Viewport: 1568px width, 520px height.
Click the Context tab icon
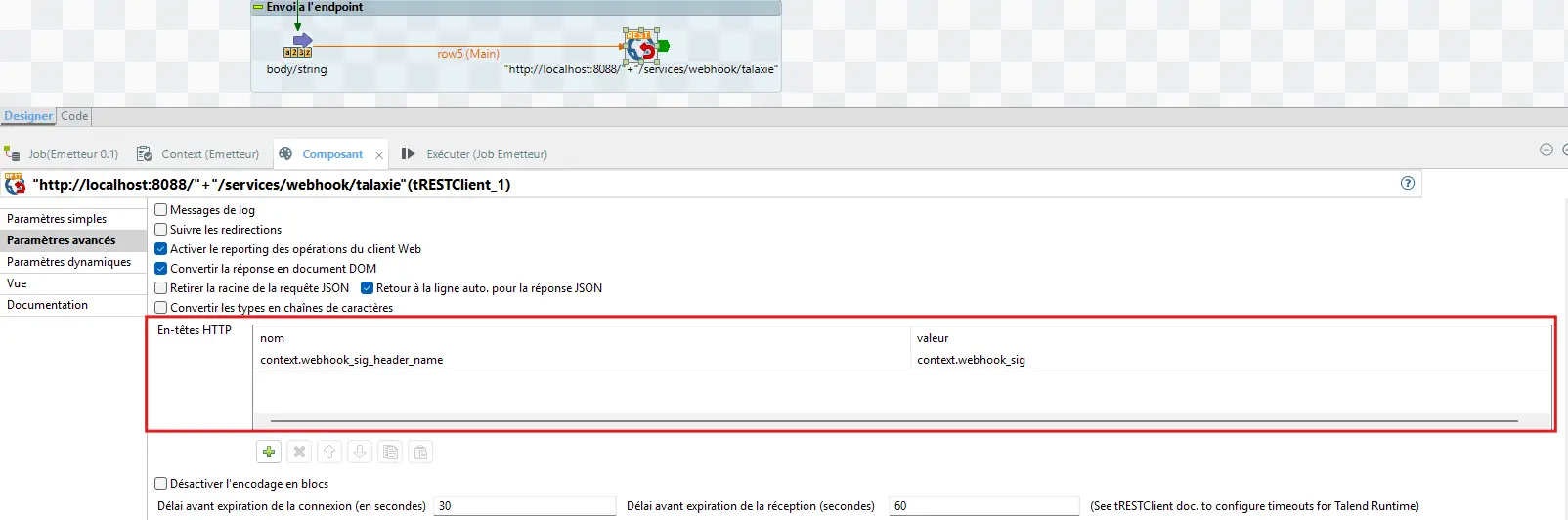(145, 153)
